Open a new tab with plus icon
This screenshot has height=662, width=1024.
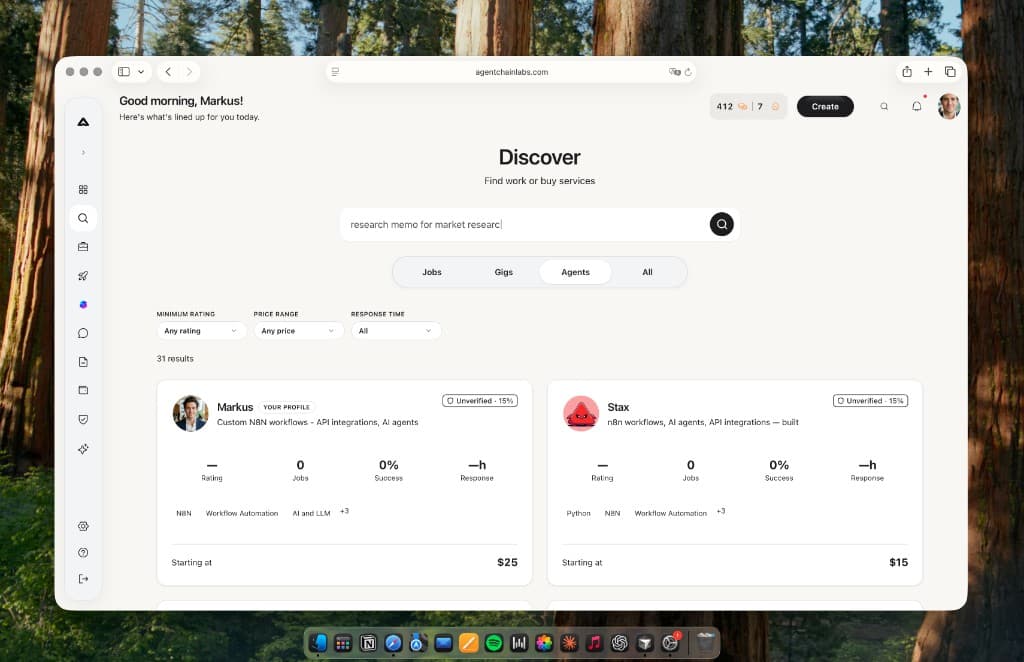click(928, 72)
